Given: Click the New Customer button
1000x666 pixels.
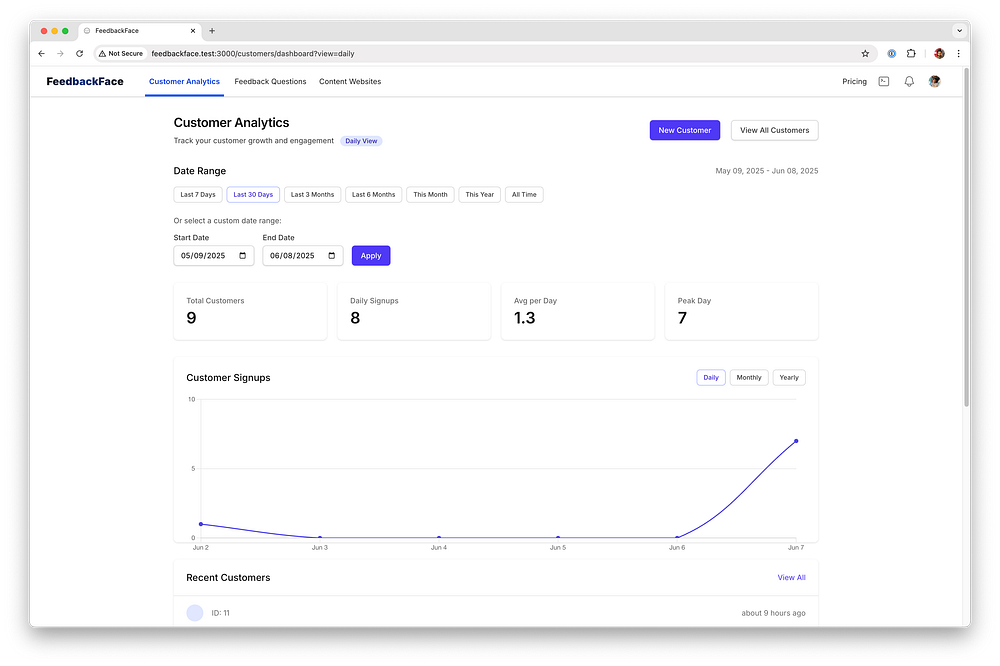Looking at the screenshot, I should [x=685, y=130].
